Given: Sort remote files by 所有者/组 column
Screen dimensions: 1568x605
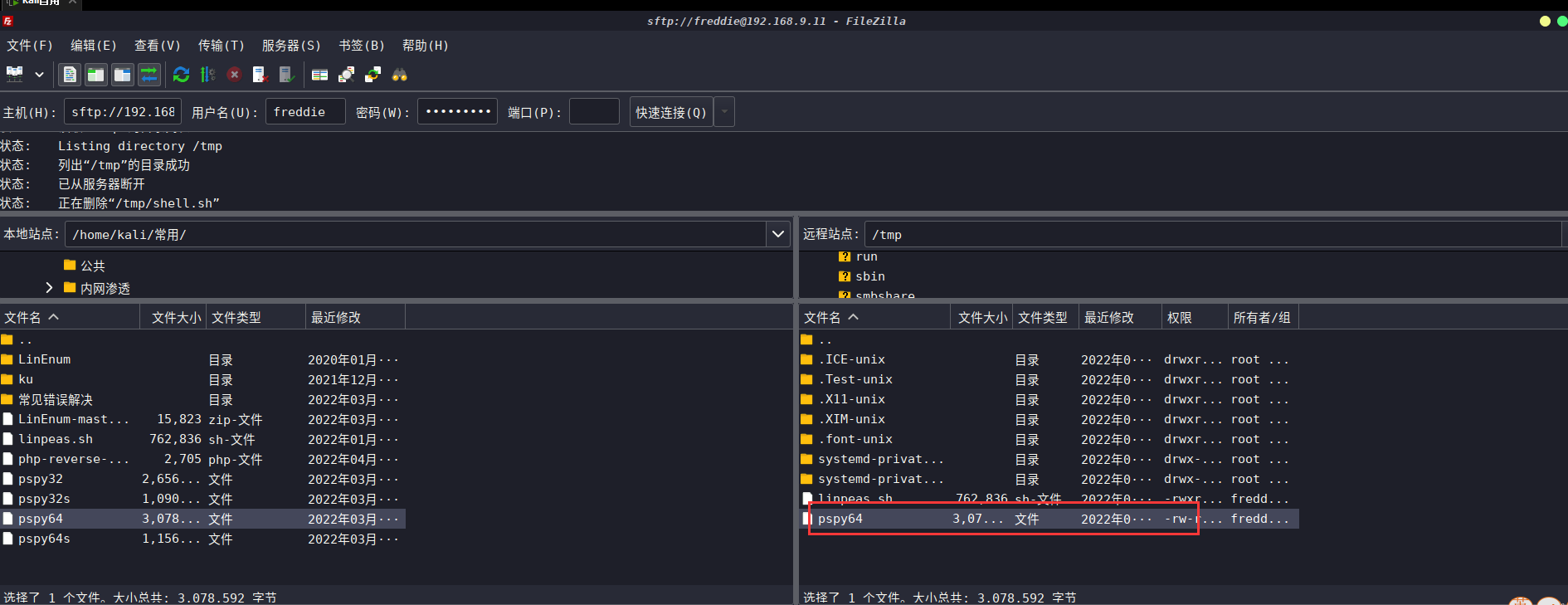Looking at the screenshot, I should tap(1263, 317).
